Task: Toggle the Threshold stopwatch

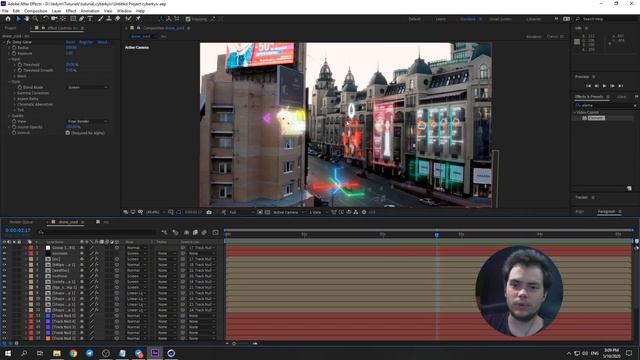Action: 20,64
